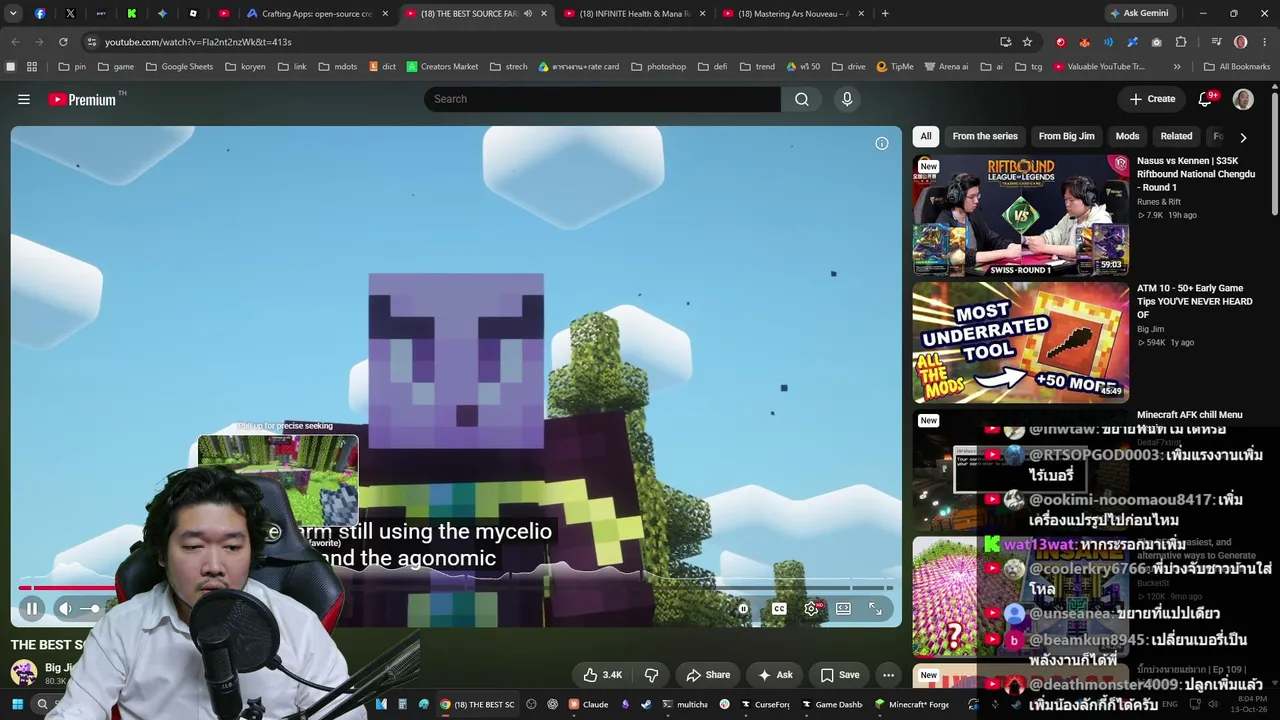Open a new browser tab
Viewport: 1280px width, 720px height.
pyautogui.click(x=885, y=14)
